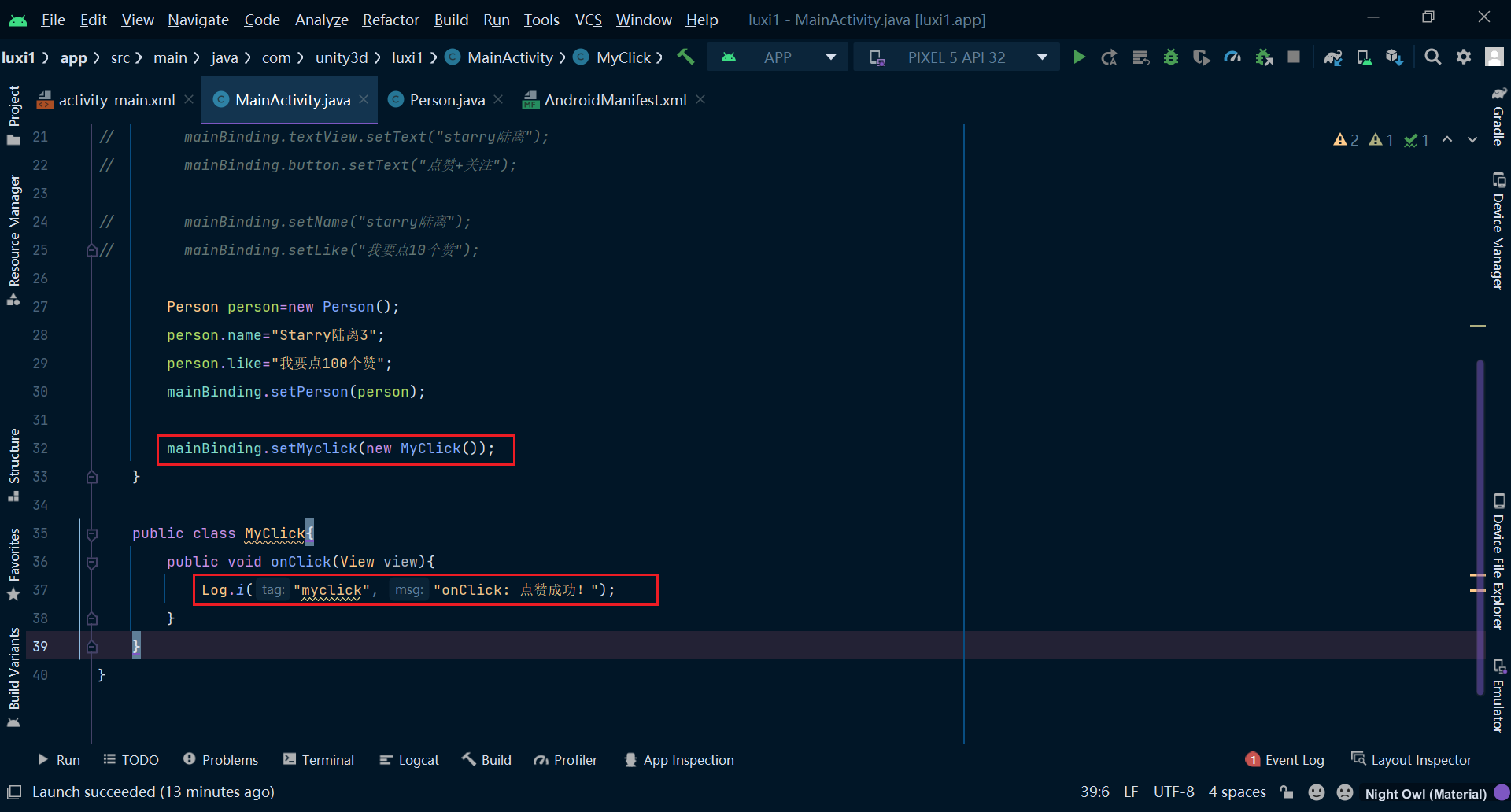Change UTF-8 file encoding in status bar
Viewport: 1511px width, 812px height.
(1173, 792)
